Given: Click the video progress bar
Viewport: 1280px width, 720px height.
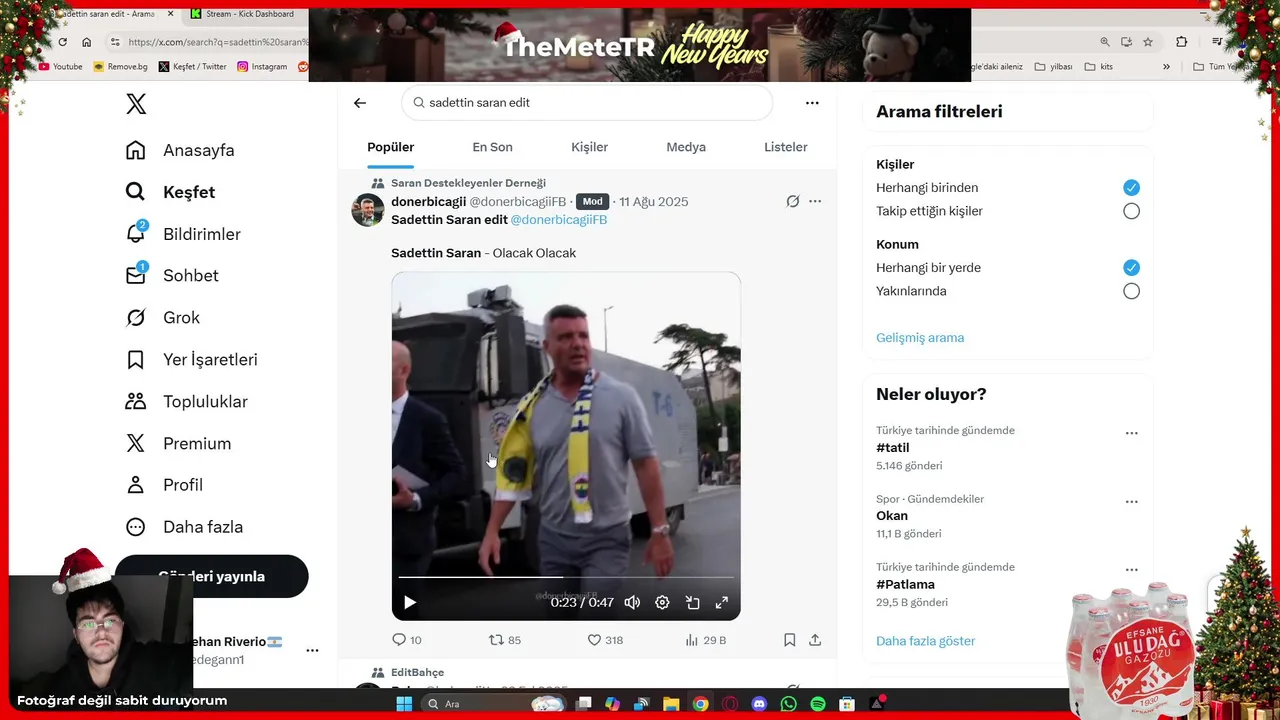Looking at the screenshot, I should [566, 577].
